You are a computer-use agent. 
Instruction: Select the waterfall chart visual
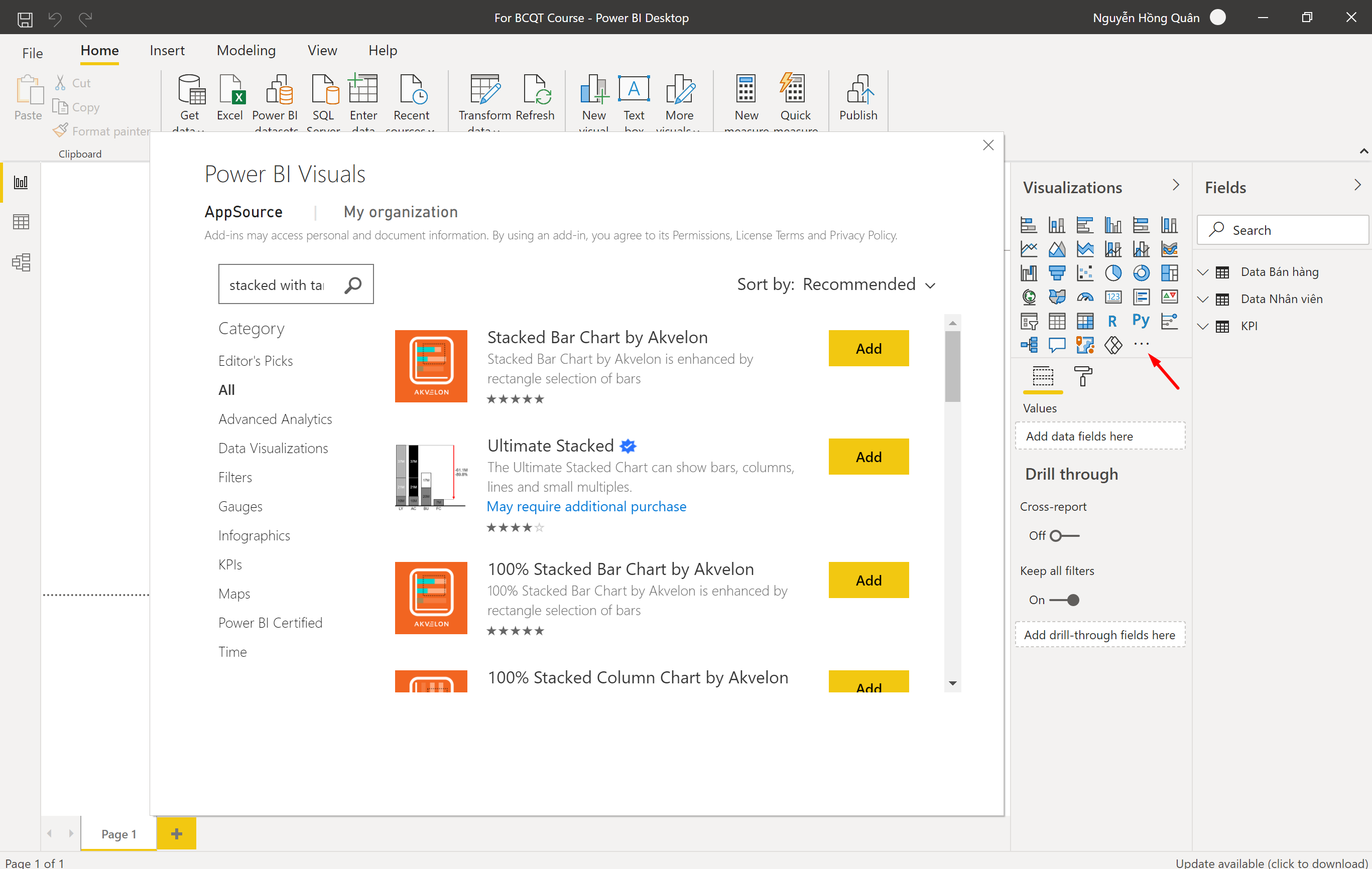1029,273
